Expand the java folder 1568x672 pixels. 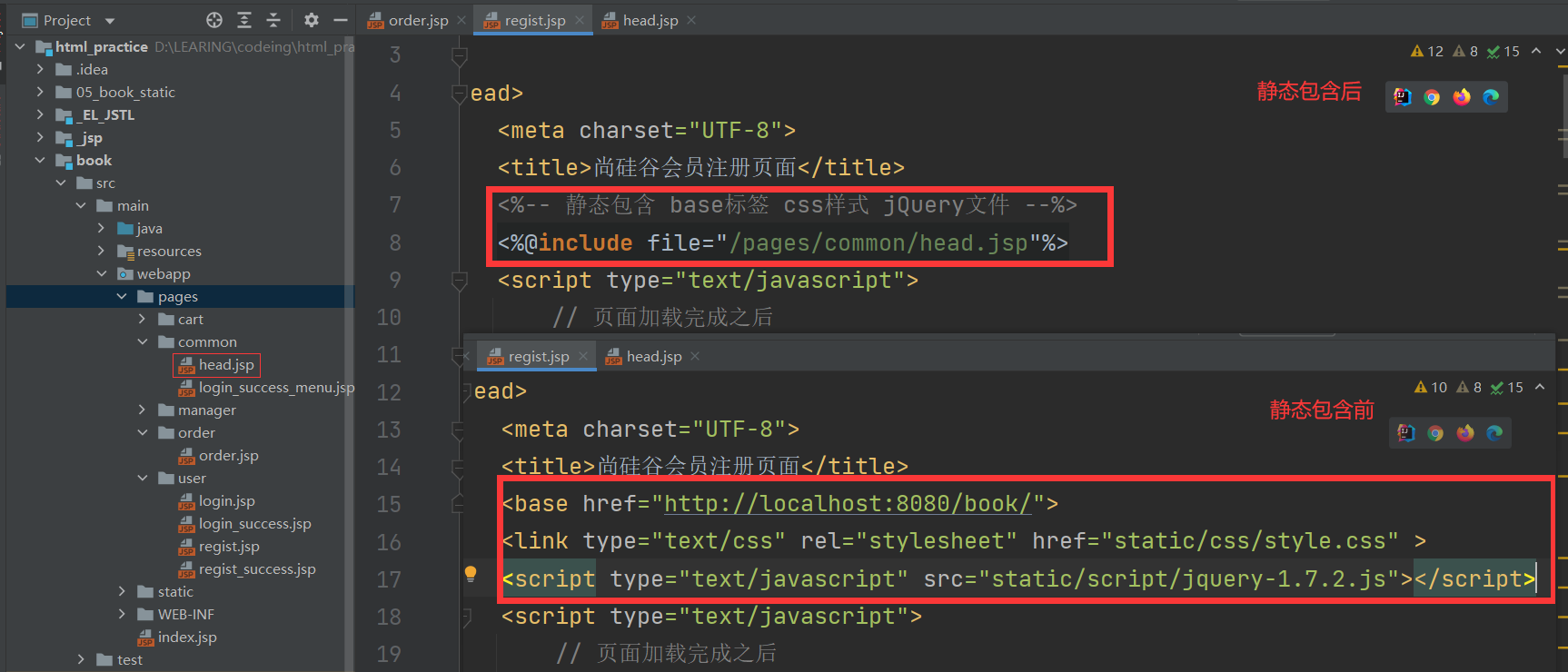tap(101, 228)
